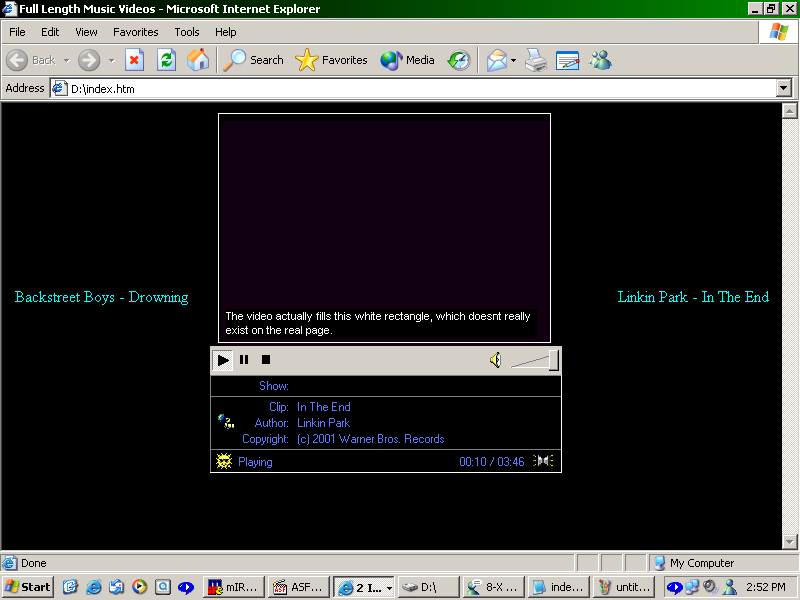The image size is (800, 600).
Task: Expand the address bar dropdown
Action: click(784, 88)
